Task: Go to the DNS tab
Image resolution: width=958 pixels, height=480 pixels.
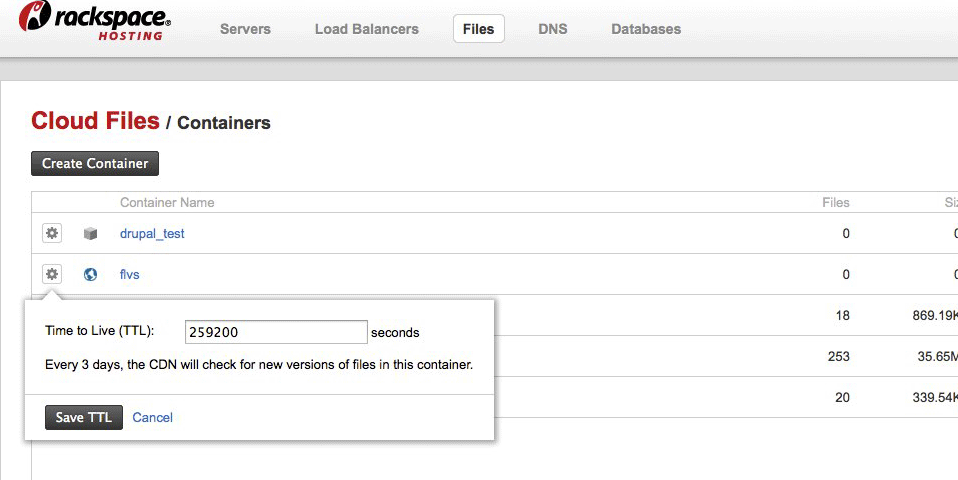Action: coord(552,29)
